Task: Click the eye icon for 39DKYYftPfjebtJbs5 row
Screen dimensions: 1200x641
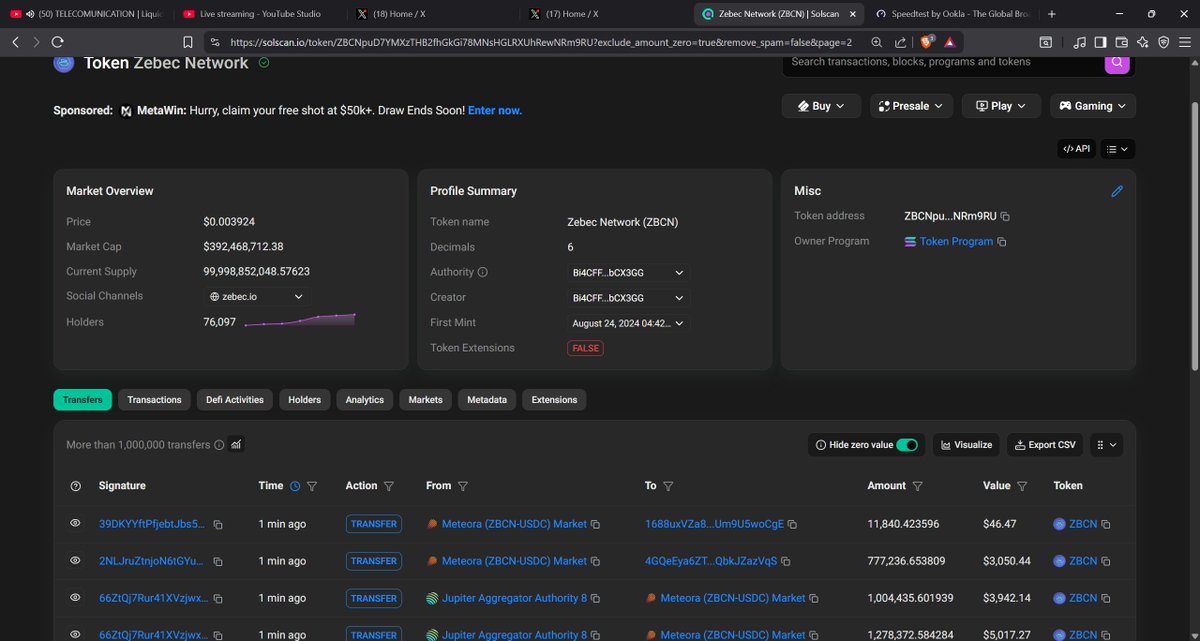Action: (x=75, y=523)
